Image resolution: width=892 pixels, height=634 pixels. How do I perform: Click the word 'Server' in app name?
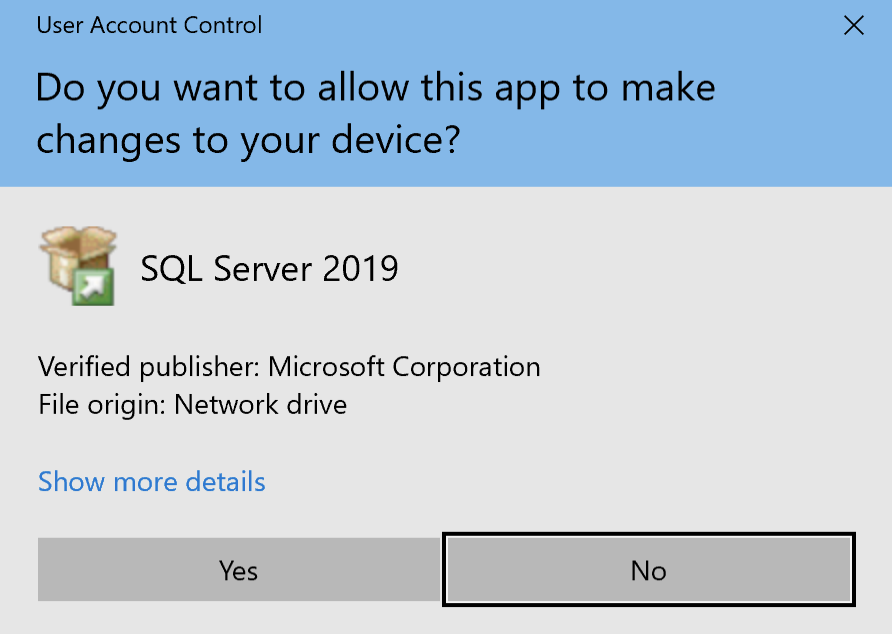(x=263, y=269)
